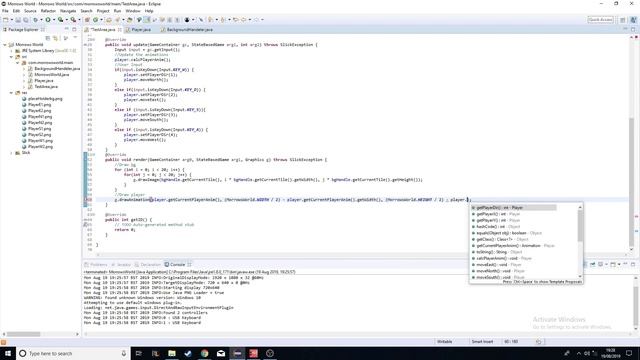This screenshot has height=360, width=640.
Task: Click the Windows Start button
Action: 8,353
